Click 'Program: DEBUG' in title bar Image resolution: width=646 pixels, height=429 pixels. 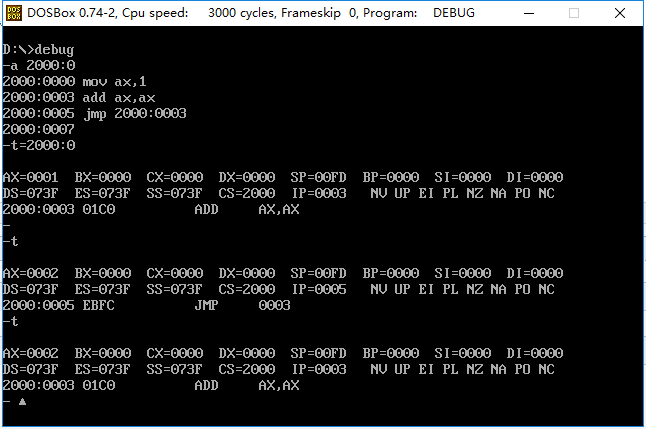[x=419, y=13]
